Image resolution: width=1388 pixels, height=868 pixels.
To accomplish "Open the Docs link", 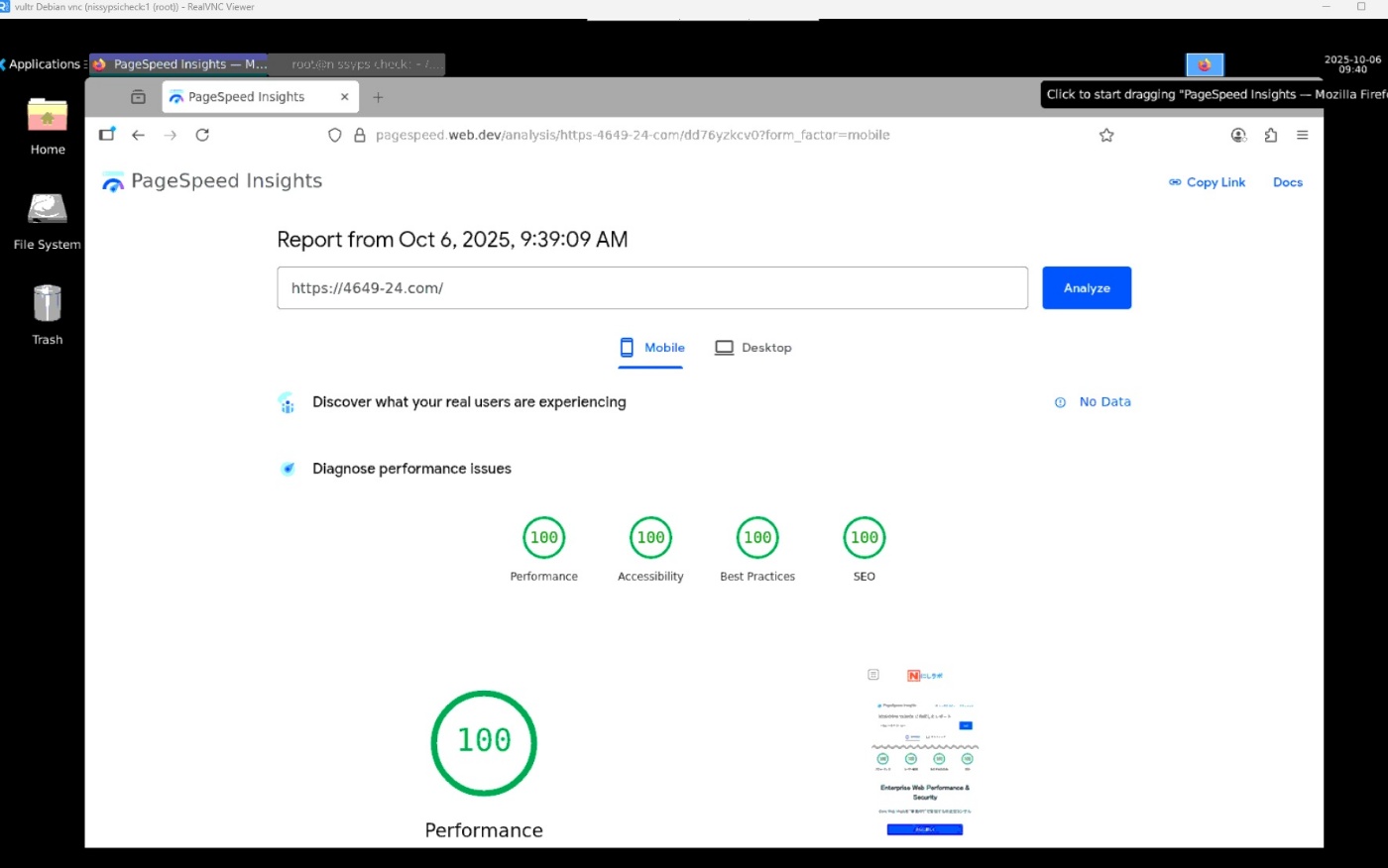I will tap(1287, 182).
